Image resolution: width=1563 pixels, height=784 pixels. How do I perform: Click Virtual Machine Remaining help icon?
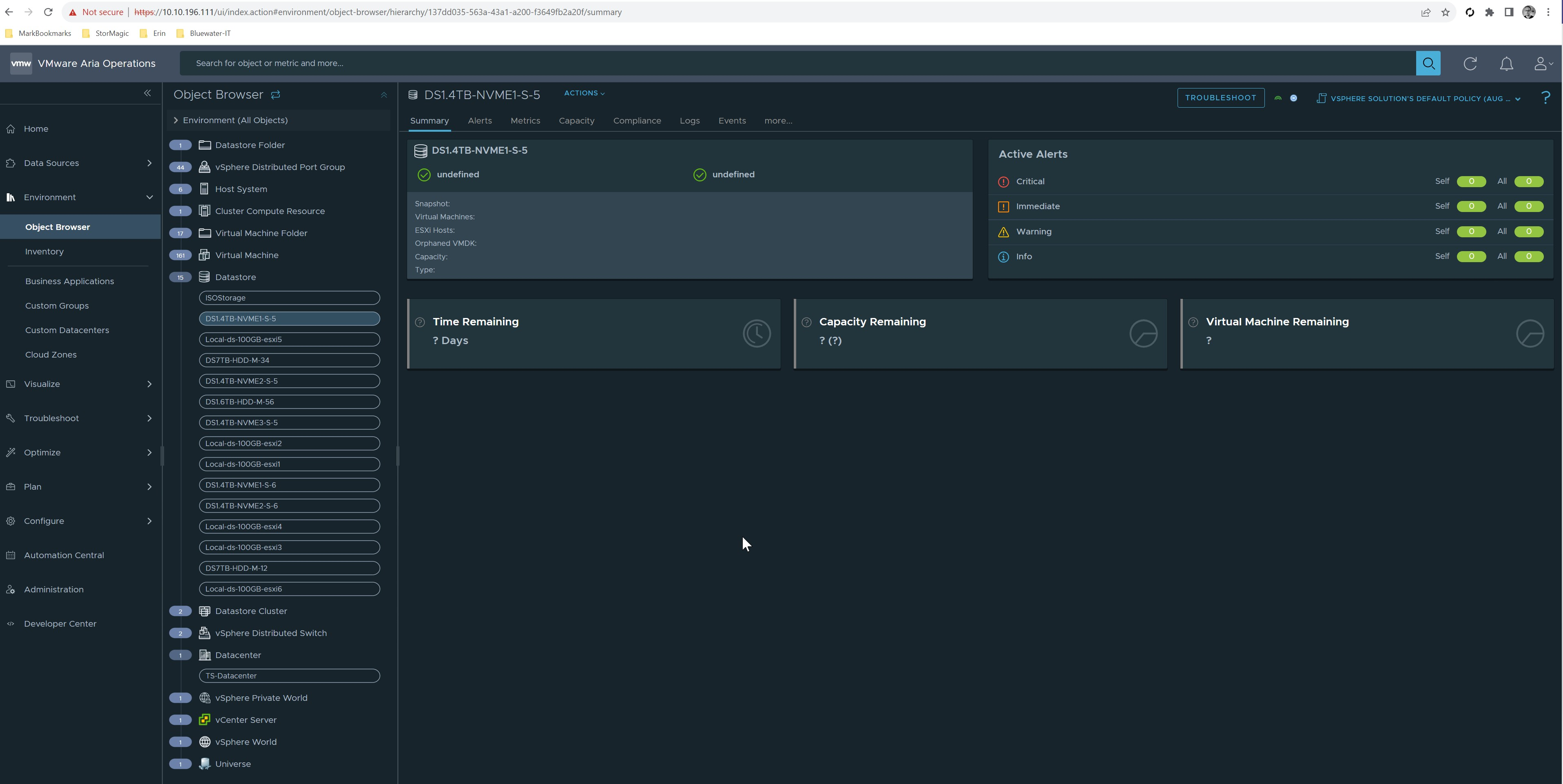coord(1193,322)
